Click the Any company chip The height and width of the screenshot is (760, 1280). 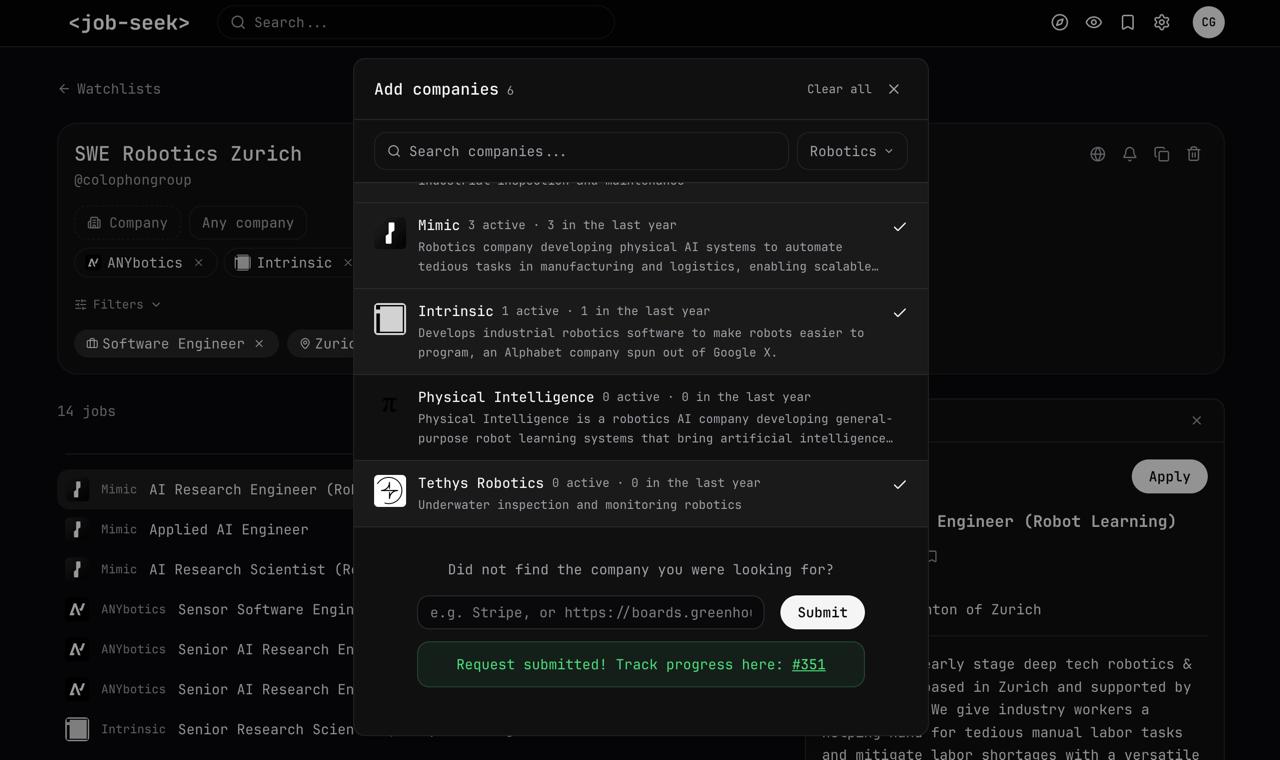coord(248,223)
